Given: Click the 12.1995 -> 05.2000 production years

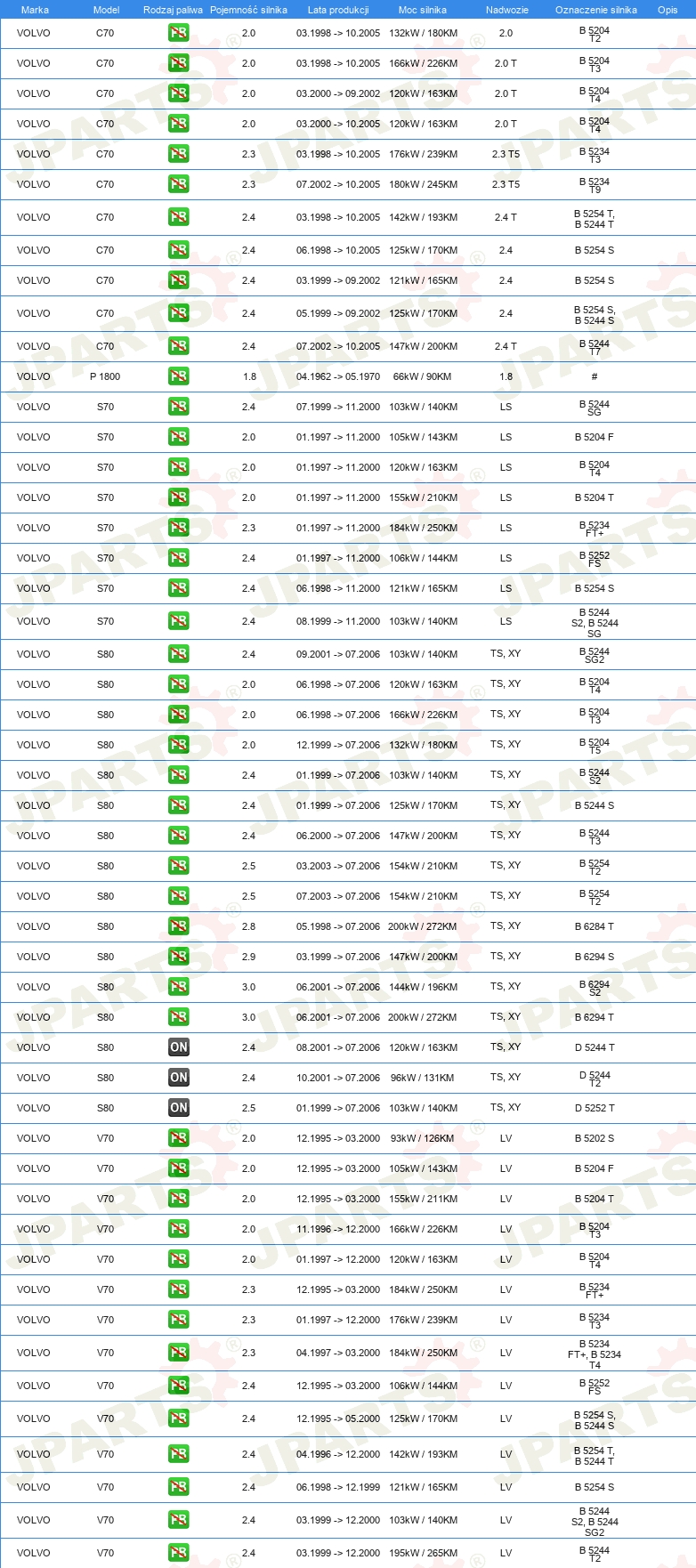Looking at the screenshot, I should [x=338, y=1418].
